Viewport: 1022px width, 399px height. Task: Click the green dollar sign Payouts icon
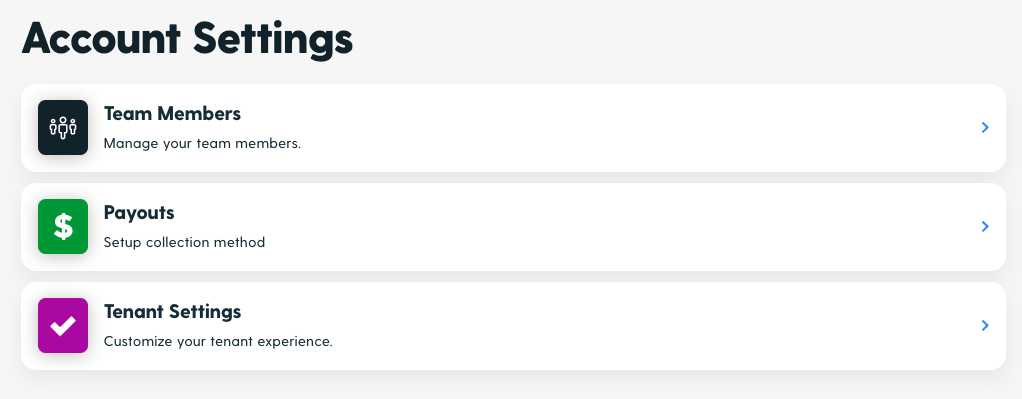pos(63,226)
